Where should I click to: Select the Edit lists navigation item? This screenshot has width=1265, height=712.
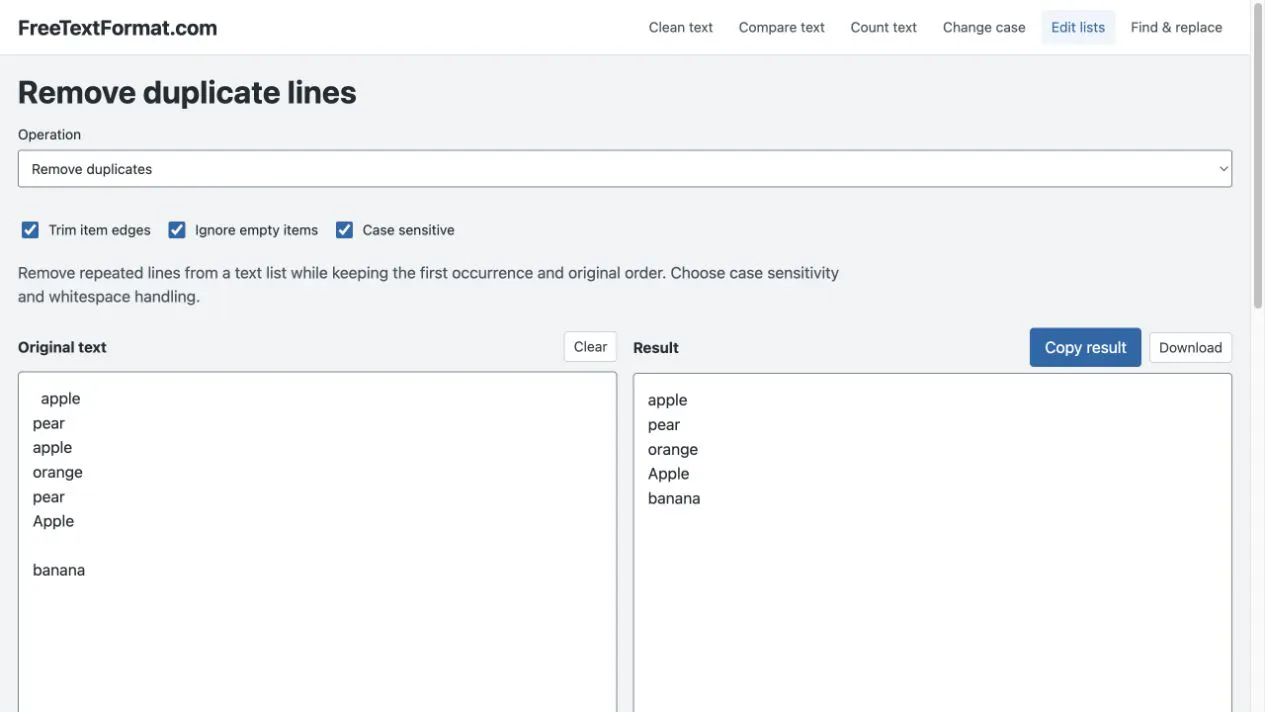click(1078, 28)
